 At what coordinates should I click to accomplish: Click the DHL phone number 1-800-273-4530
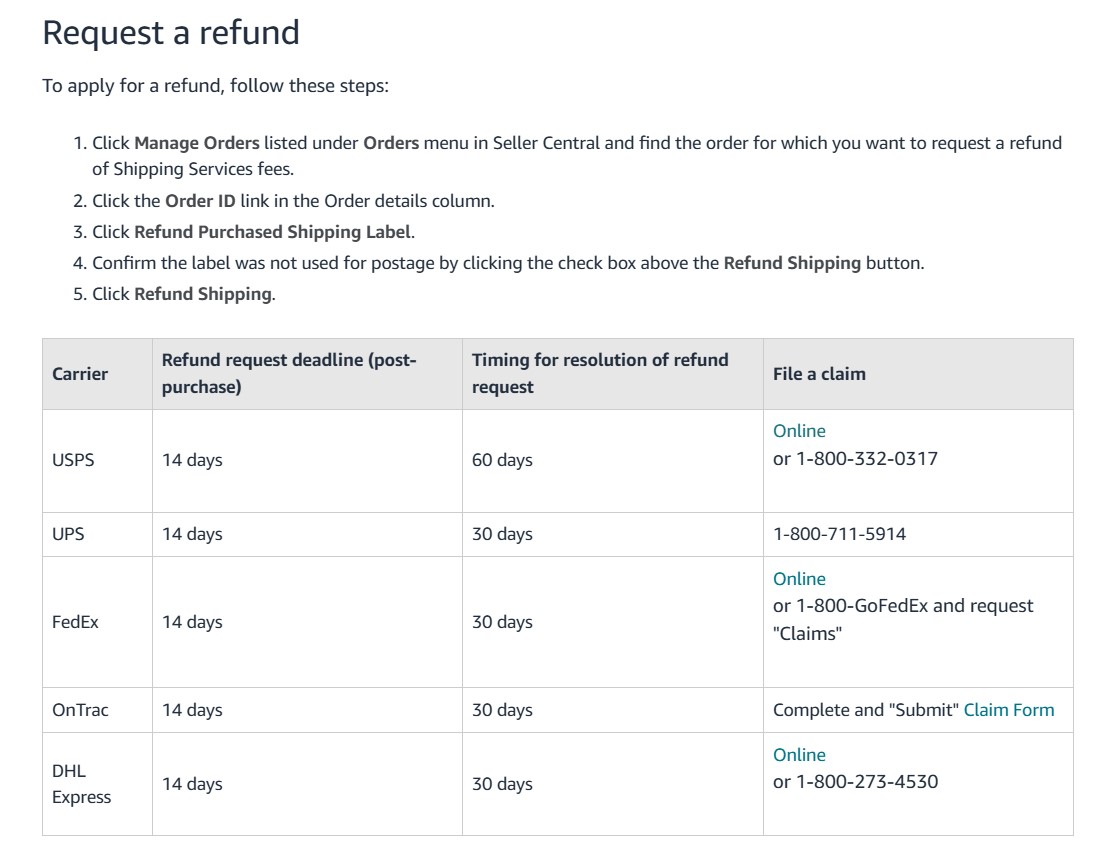(x=867, y=782)
